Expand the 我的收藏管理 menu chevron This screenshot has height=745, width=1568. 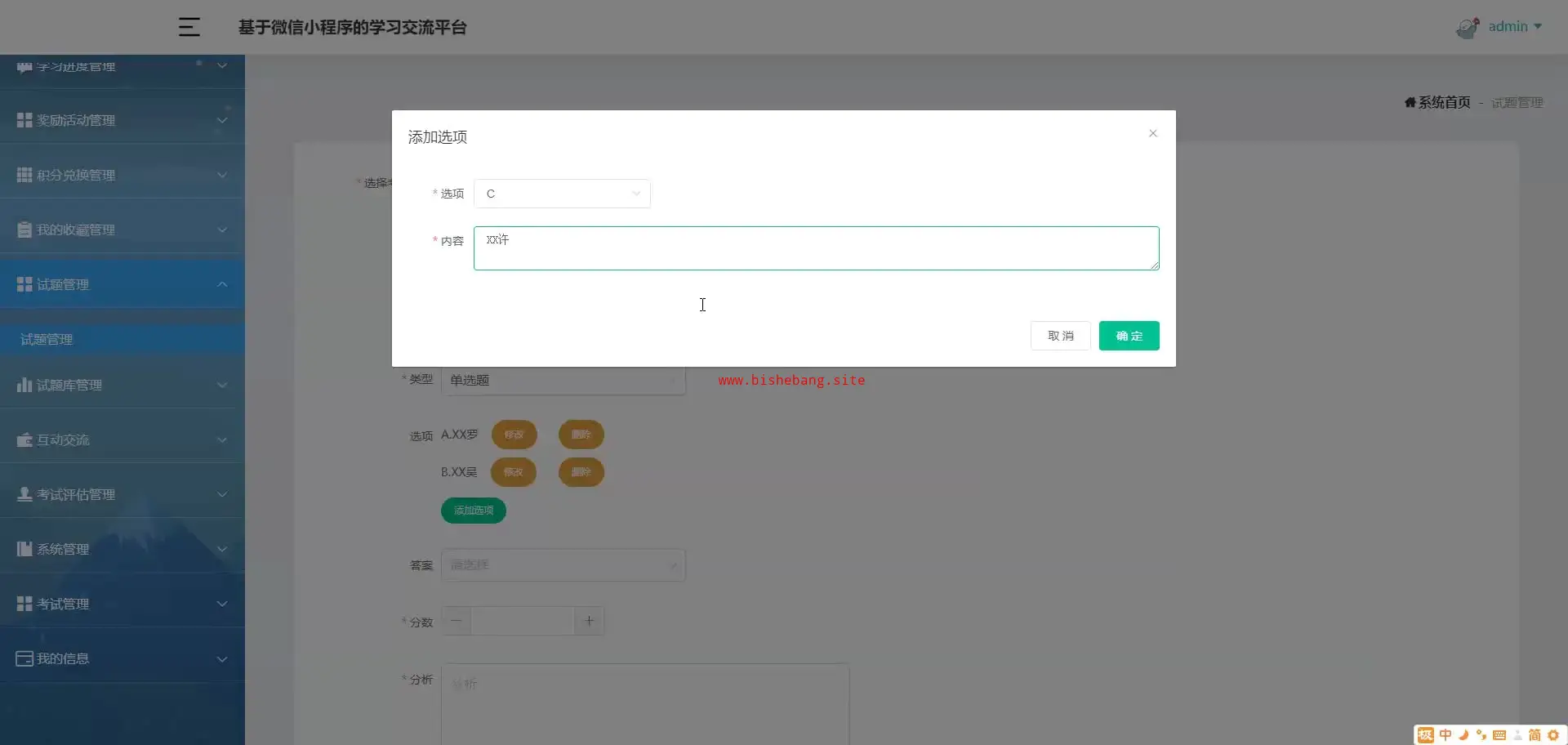(x=222, y=230)
